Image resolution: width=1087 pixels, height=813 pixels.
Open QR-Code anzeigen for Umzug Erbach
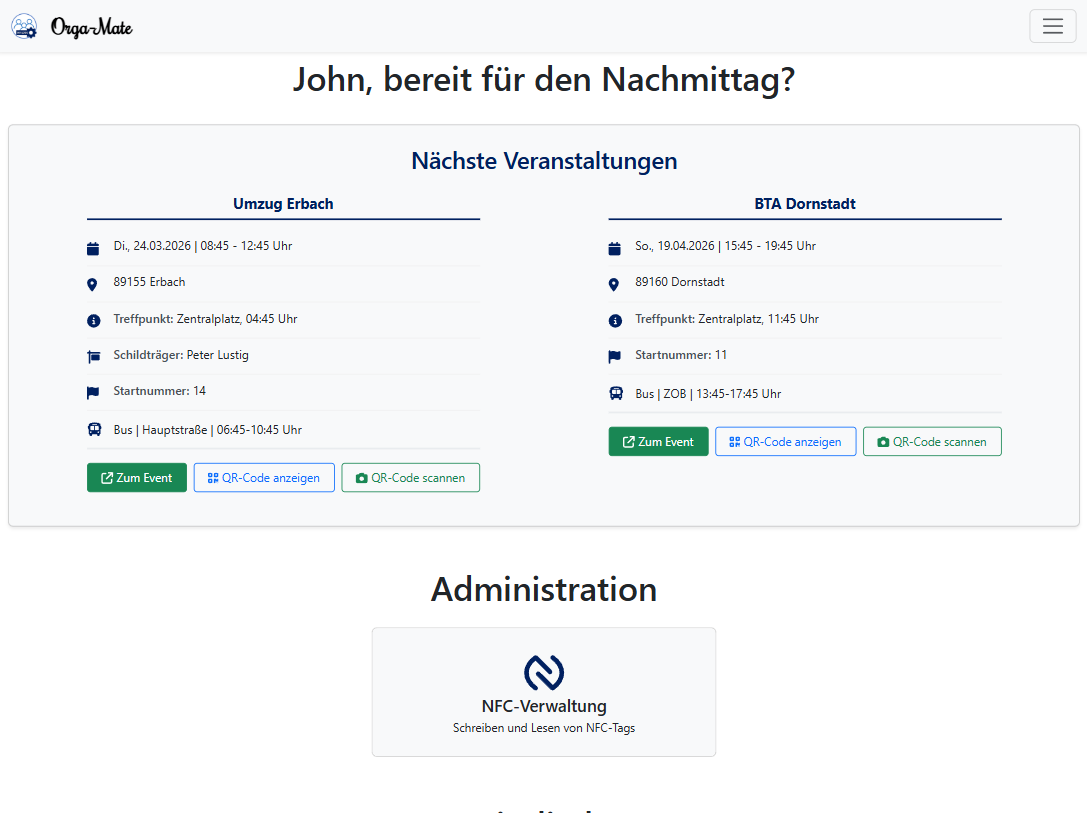tap(263, 477)
